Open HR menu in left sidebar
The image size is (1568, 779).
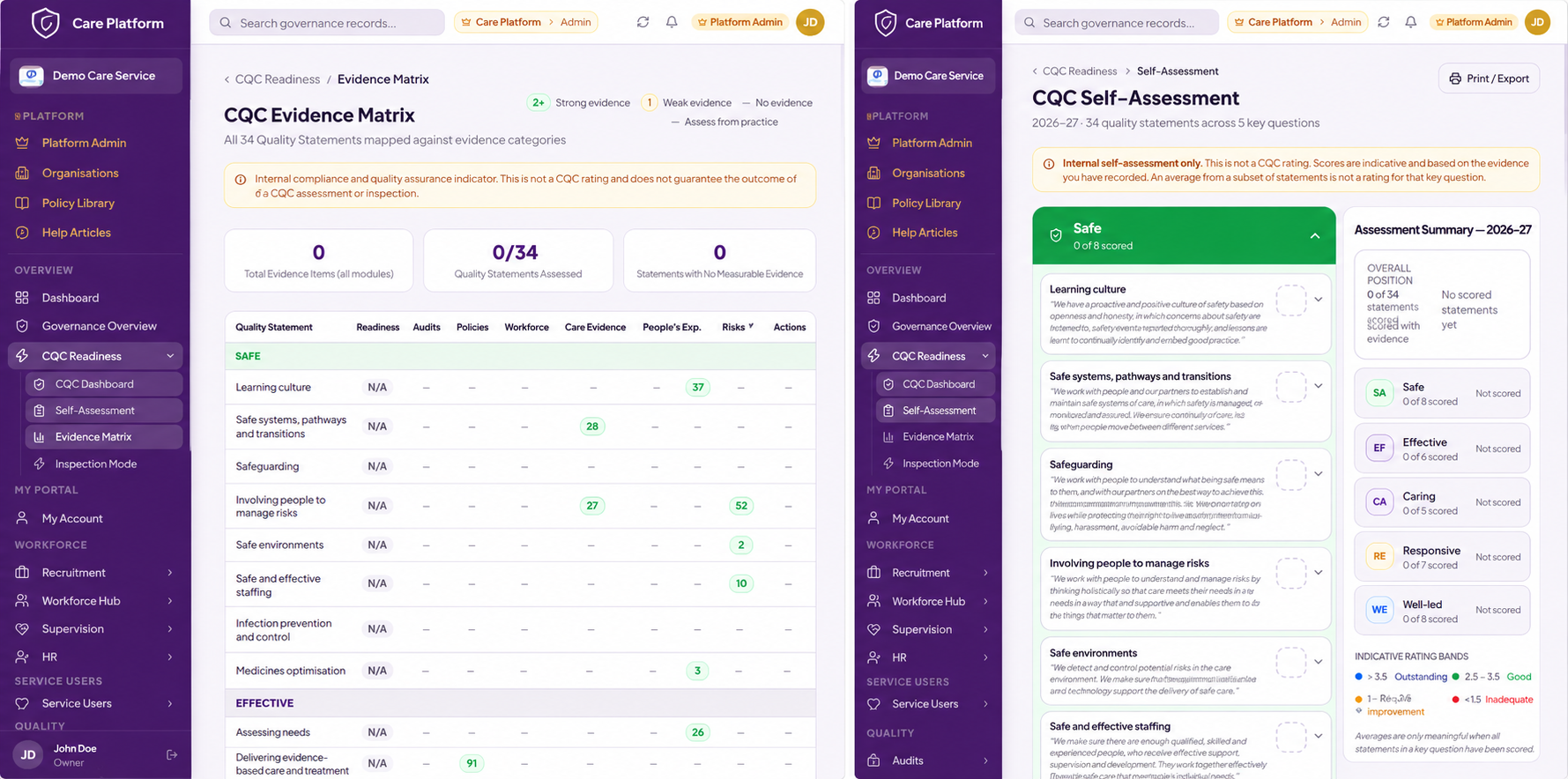[x=96, y=657]
